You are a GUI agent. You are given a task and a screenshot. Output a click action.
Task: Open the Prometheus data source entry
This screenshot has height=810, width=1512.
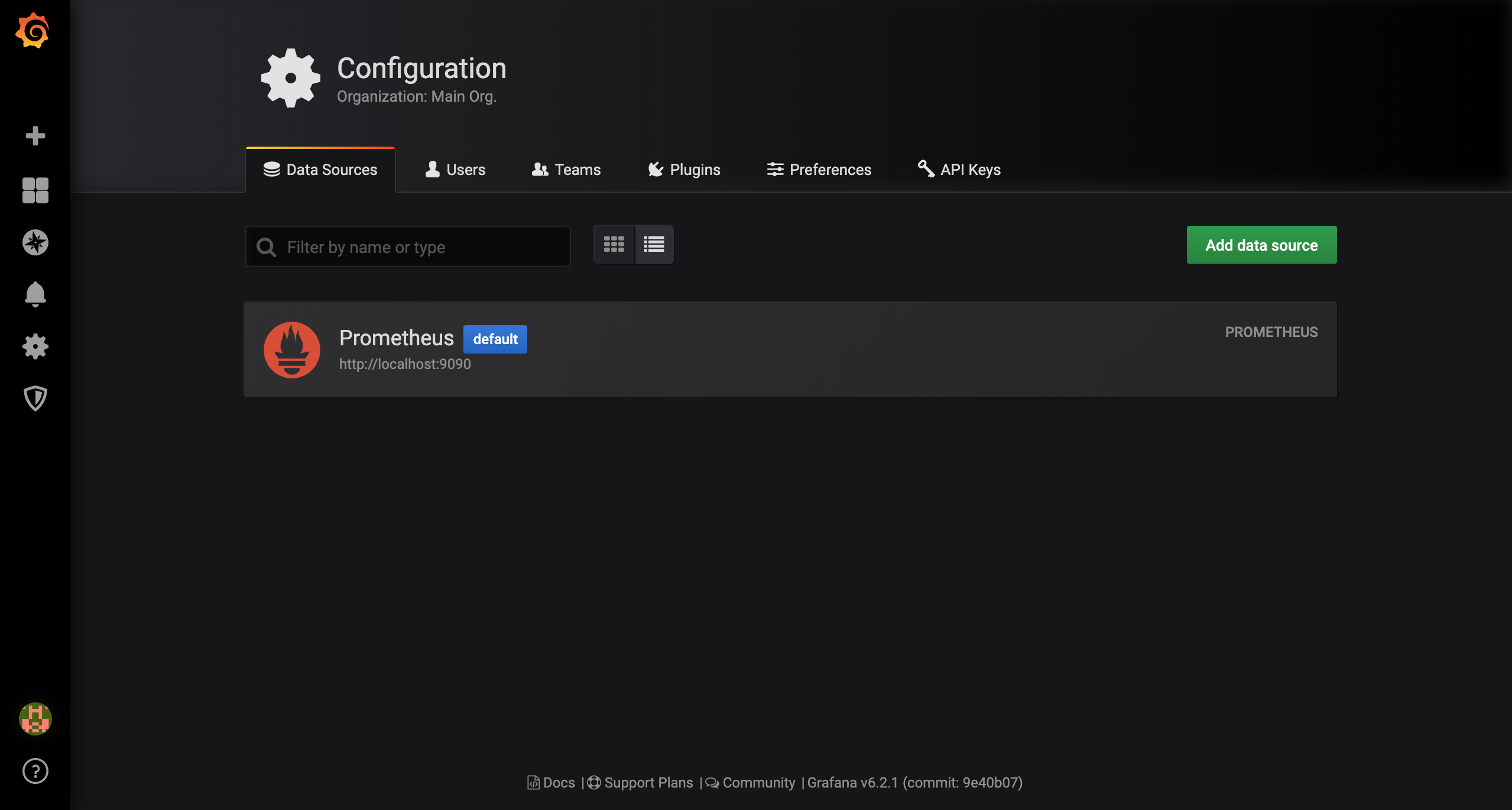397,338
